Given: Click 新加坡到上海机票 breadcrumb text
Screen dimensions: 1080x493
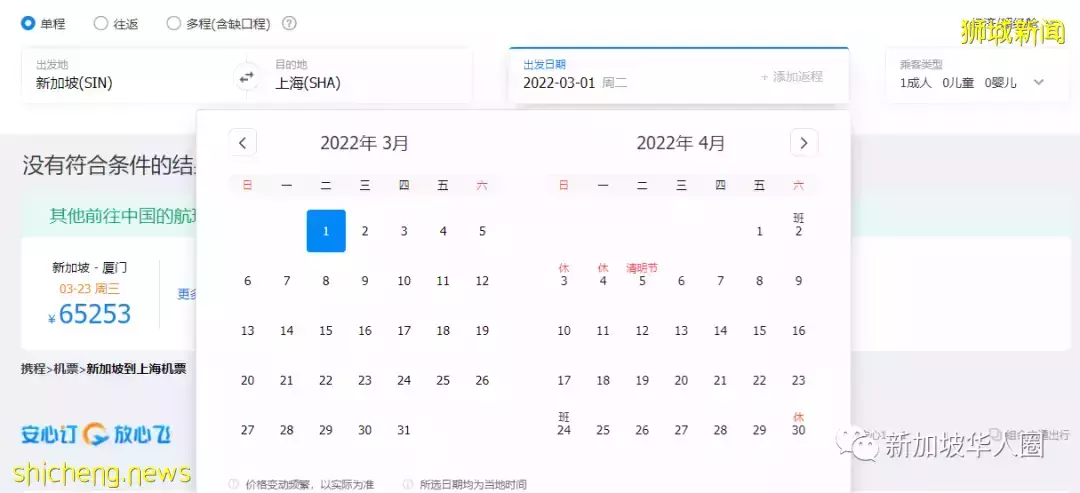Looking at the screenshot, I should (x=136, y=368).
